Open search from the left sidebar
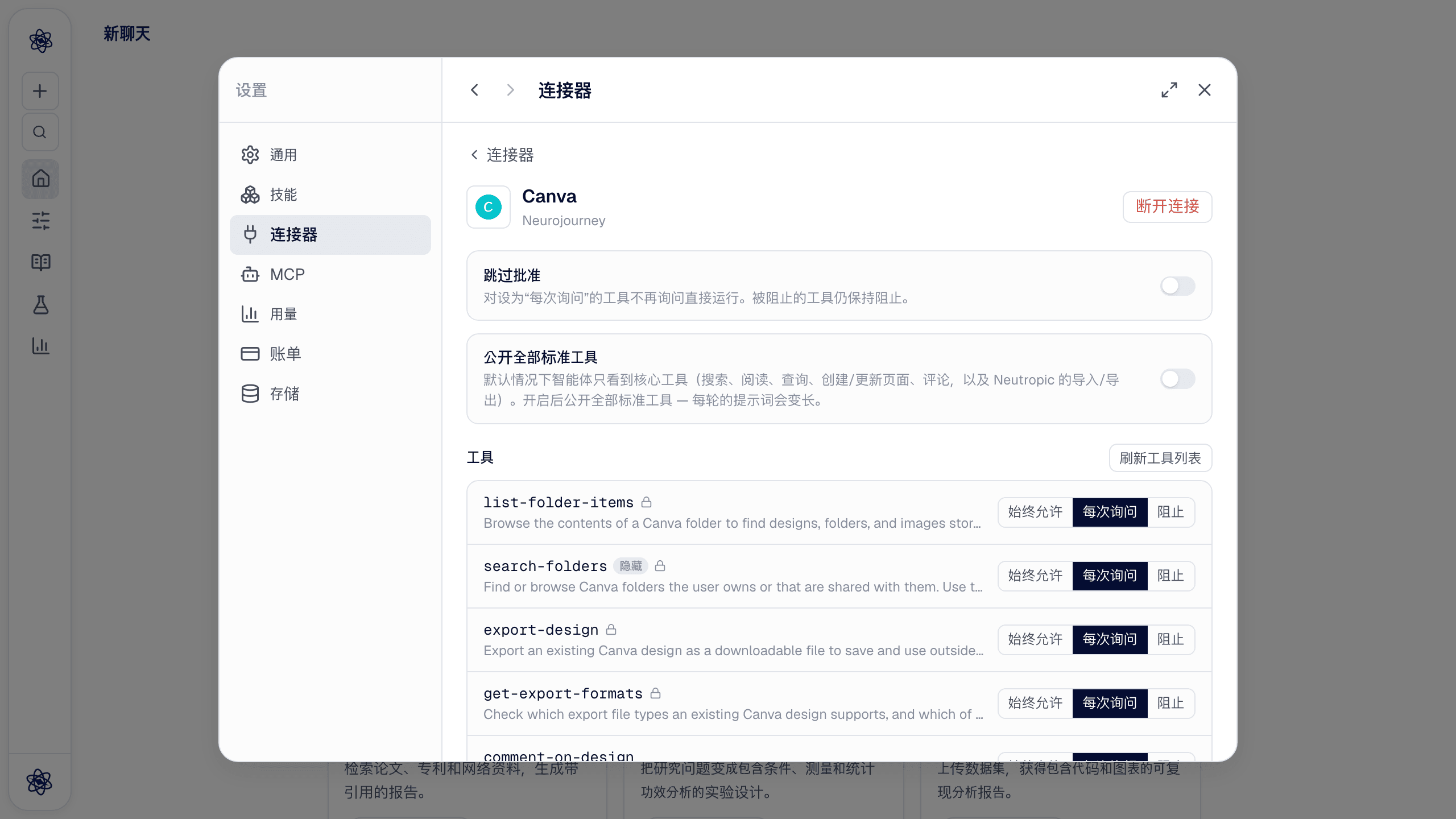 (x=40, y=132)
